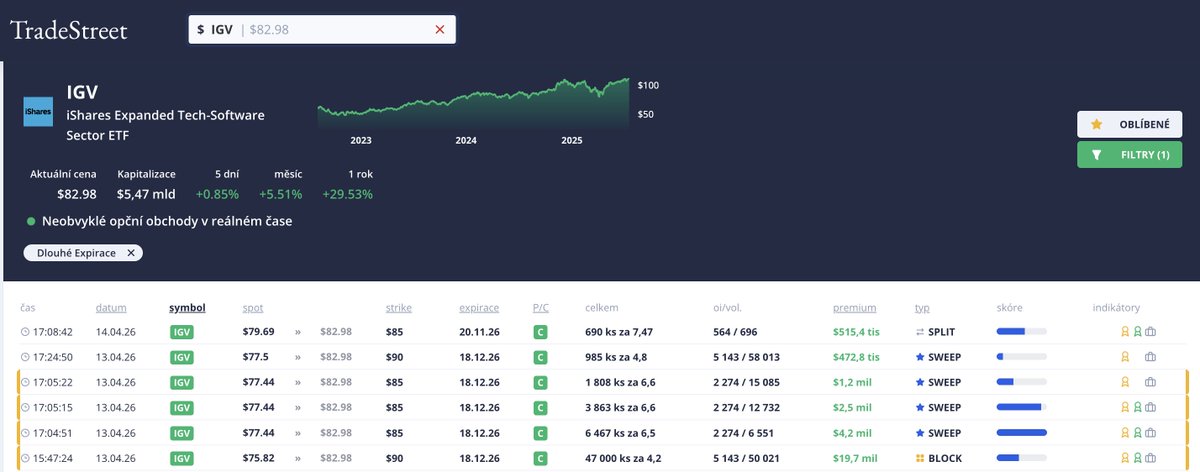Viewport: 1200px width, 472px height.
Task: Click briefcase indicator in 17:24:50 row
Action: tap(1151, 356)
